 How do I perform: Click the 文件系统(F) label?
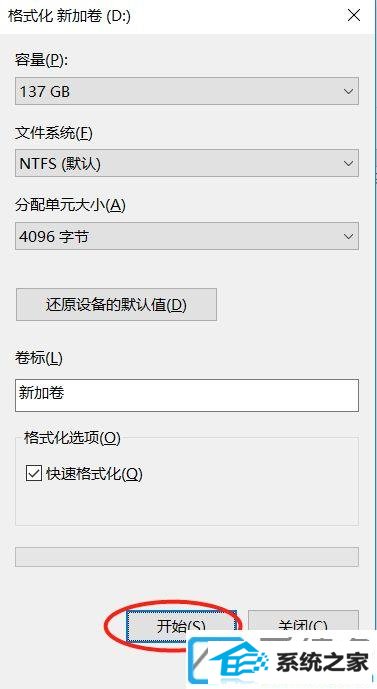point(54,133)
